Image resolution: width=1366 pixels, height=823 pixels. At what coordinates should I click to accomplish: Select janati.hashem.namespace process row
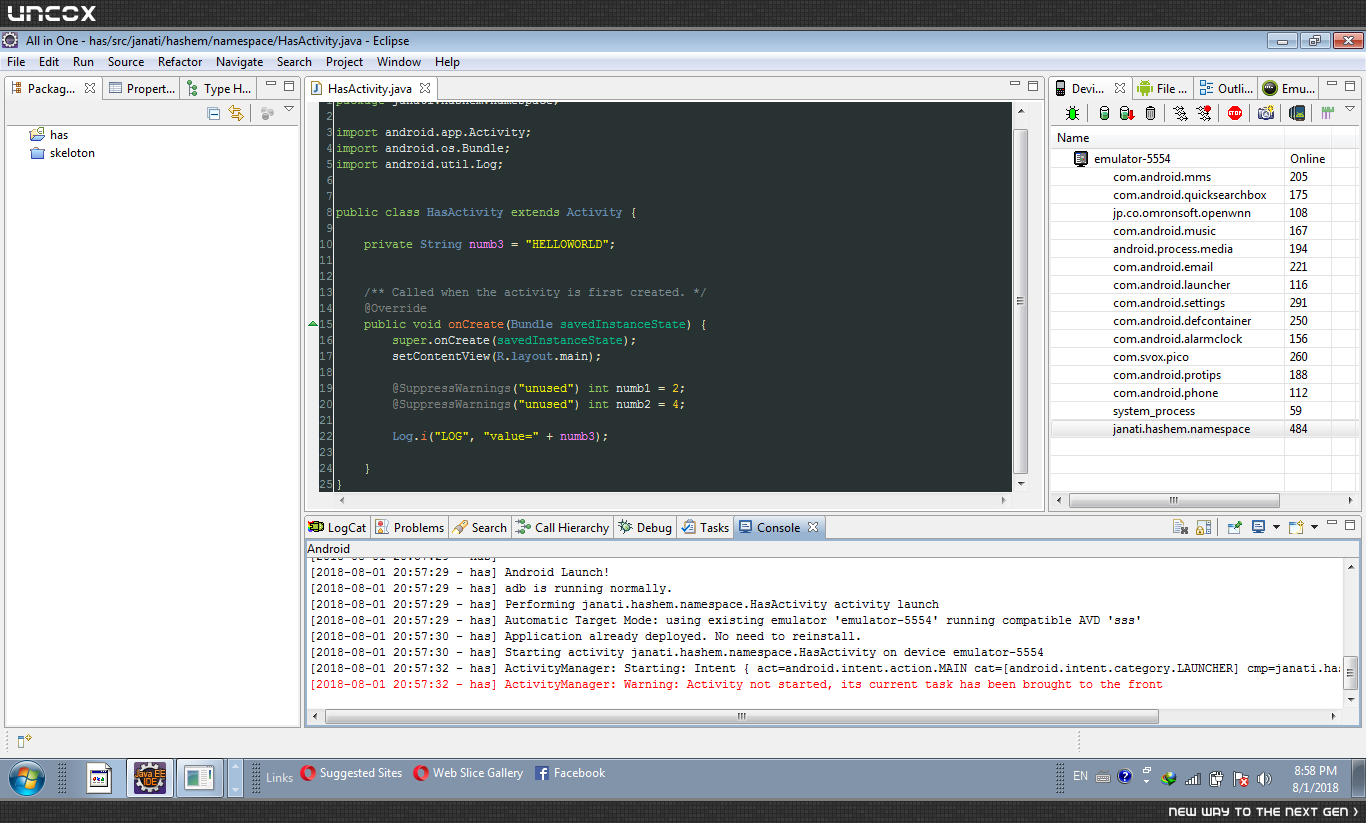pyautogui.click(x=1203, y=428)
